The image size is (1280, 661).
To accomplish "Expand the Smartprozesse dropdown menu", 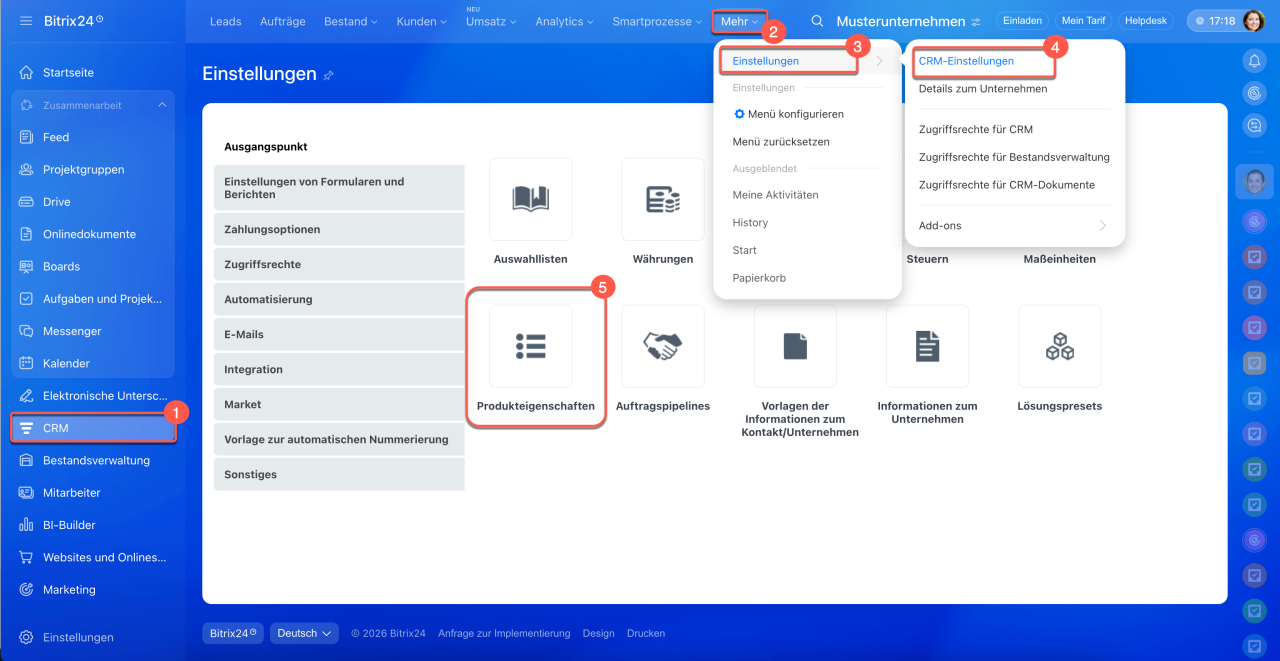I will click(657, 21).
